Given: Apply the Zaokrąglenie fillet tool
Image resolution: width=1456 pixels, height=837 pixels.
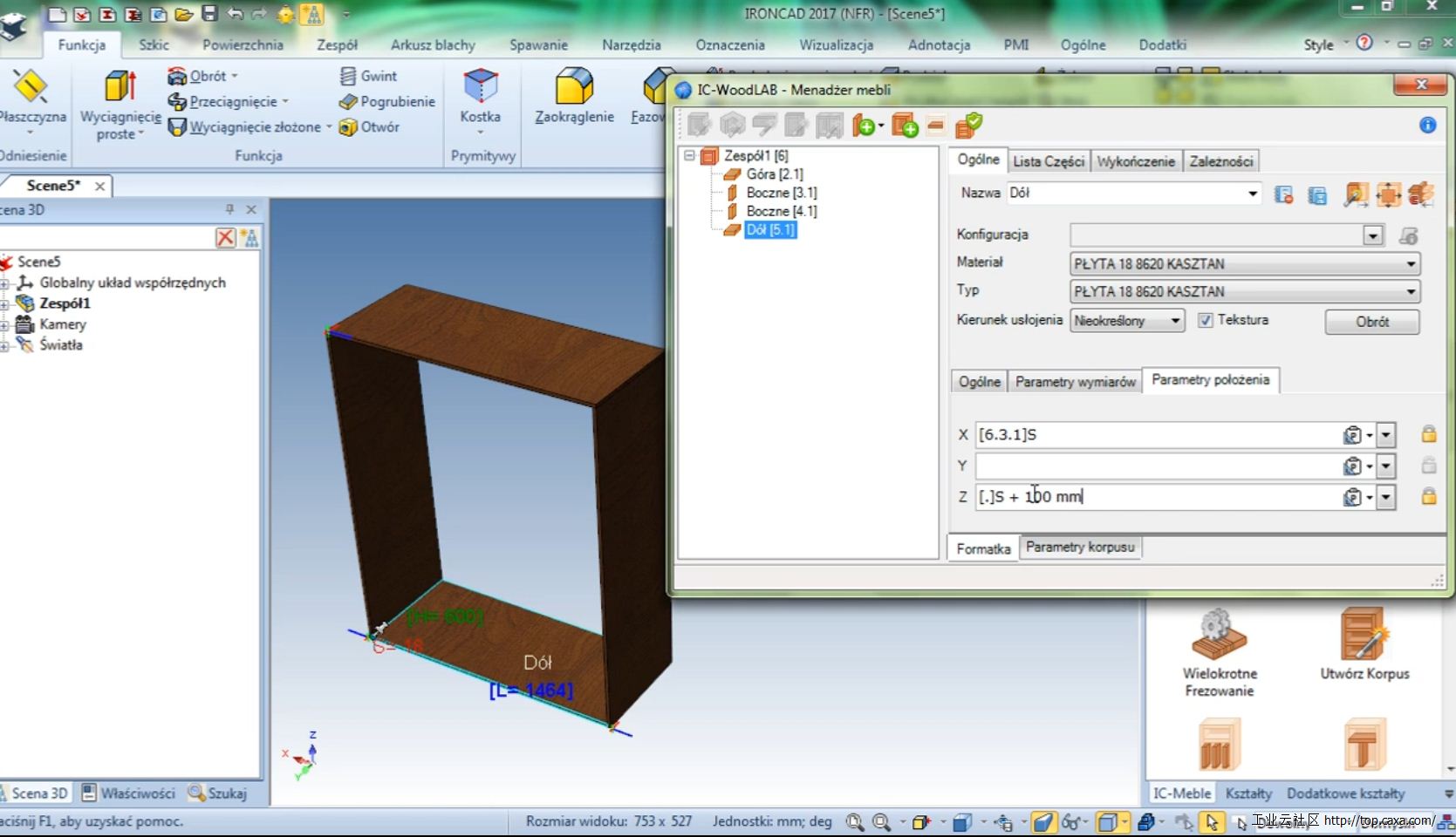Looking at the screenshot, I should [574, 97].
